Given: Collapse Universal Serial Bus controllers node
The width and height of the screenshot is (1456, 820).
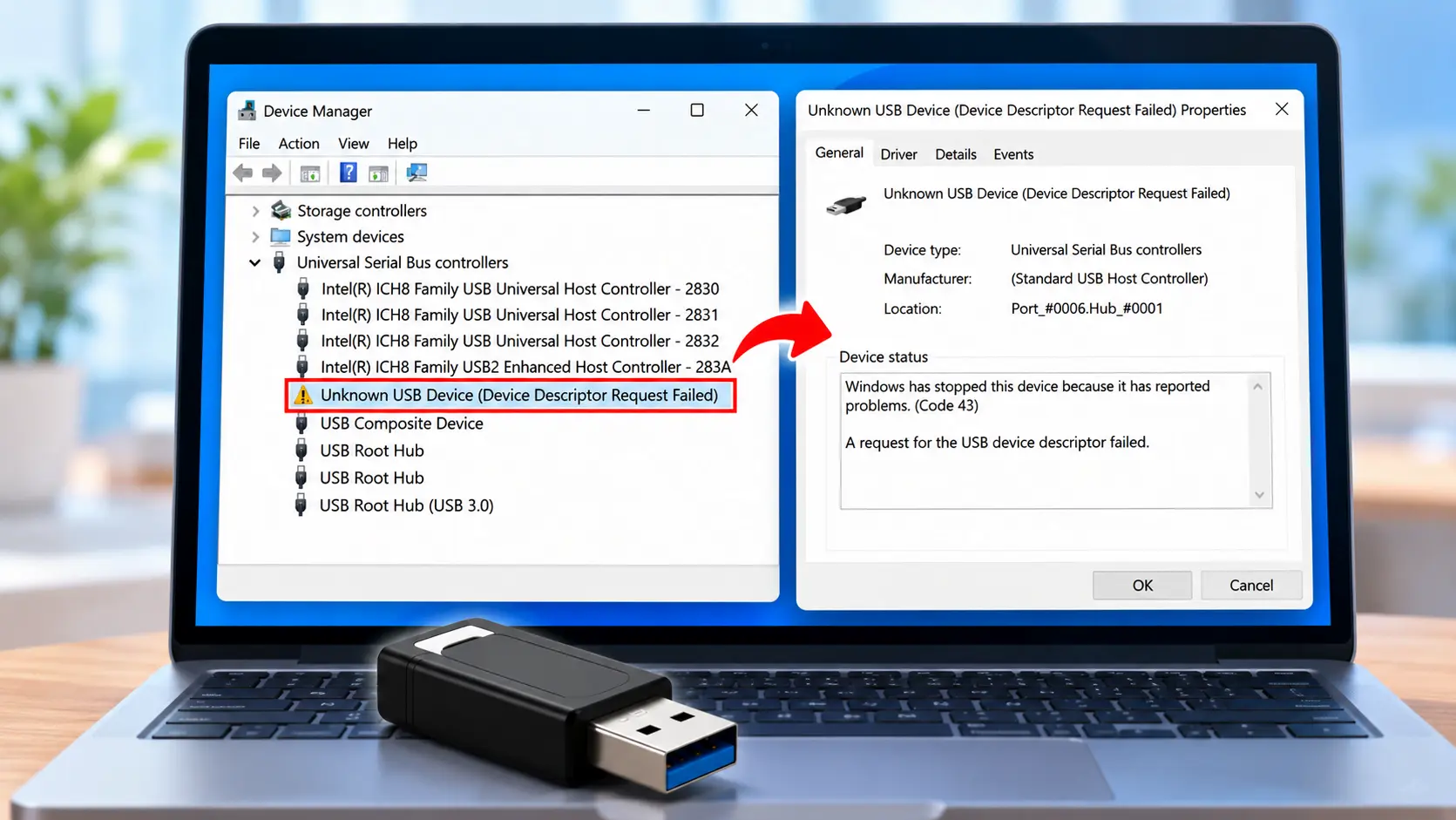Looking at the screenshot, I should (x=254, y=262).
